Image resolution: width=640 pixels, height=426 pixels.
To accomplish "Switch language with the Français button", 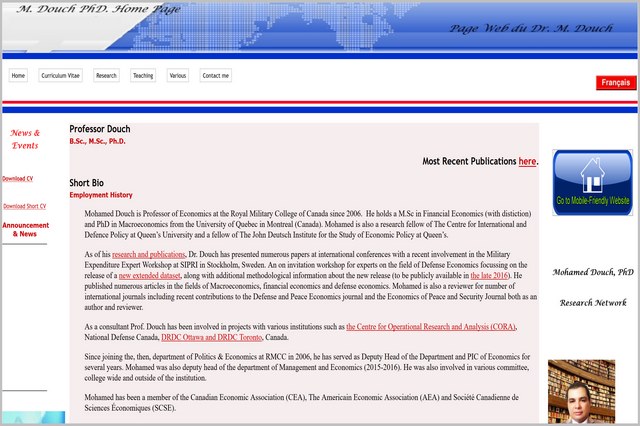I will (x=616, y=82).
